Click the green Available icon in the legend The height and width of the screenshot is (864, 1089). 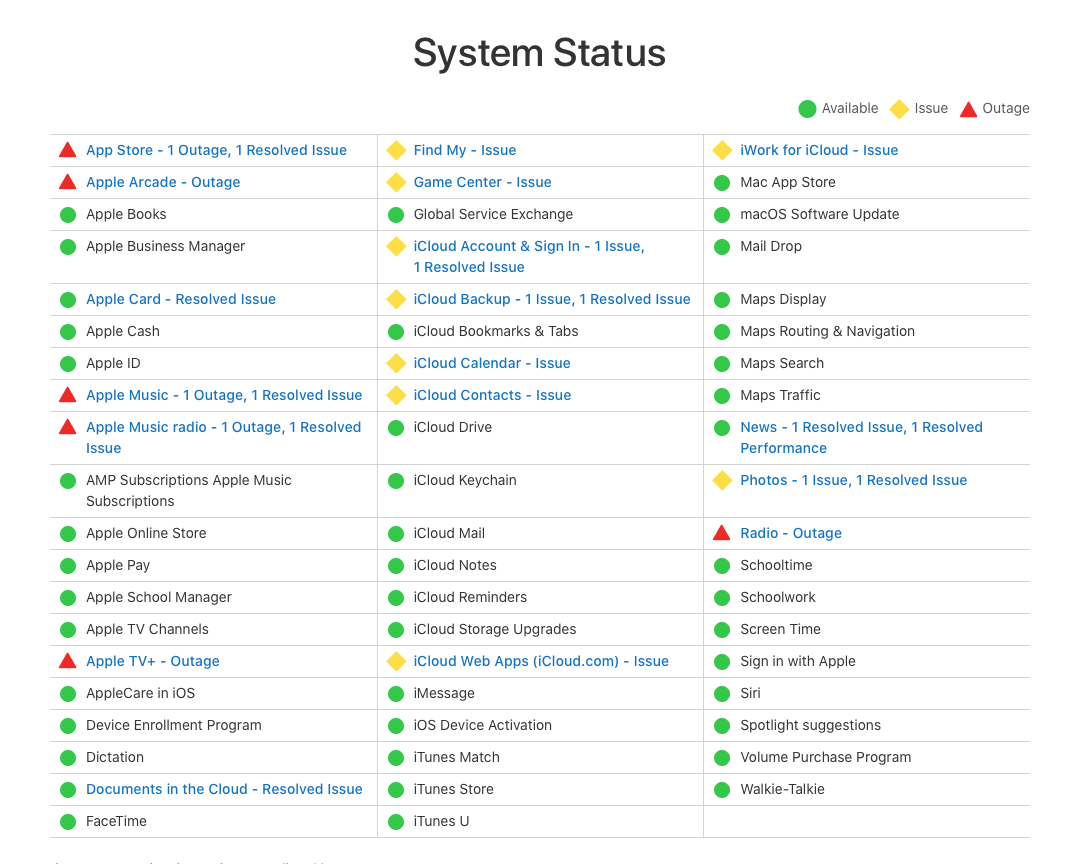point(807,109)
